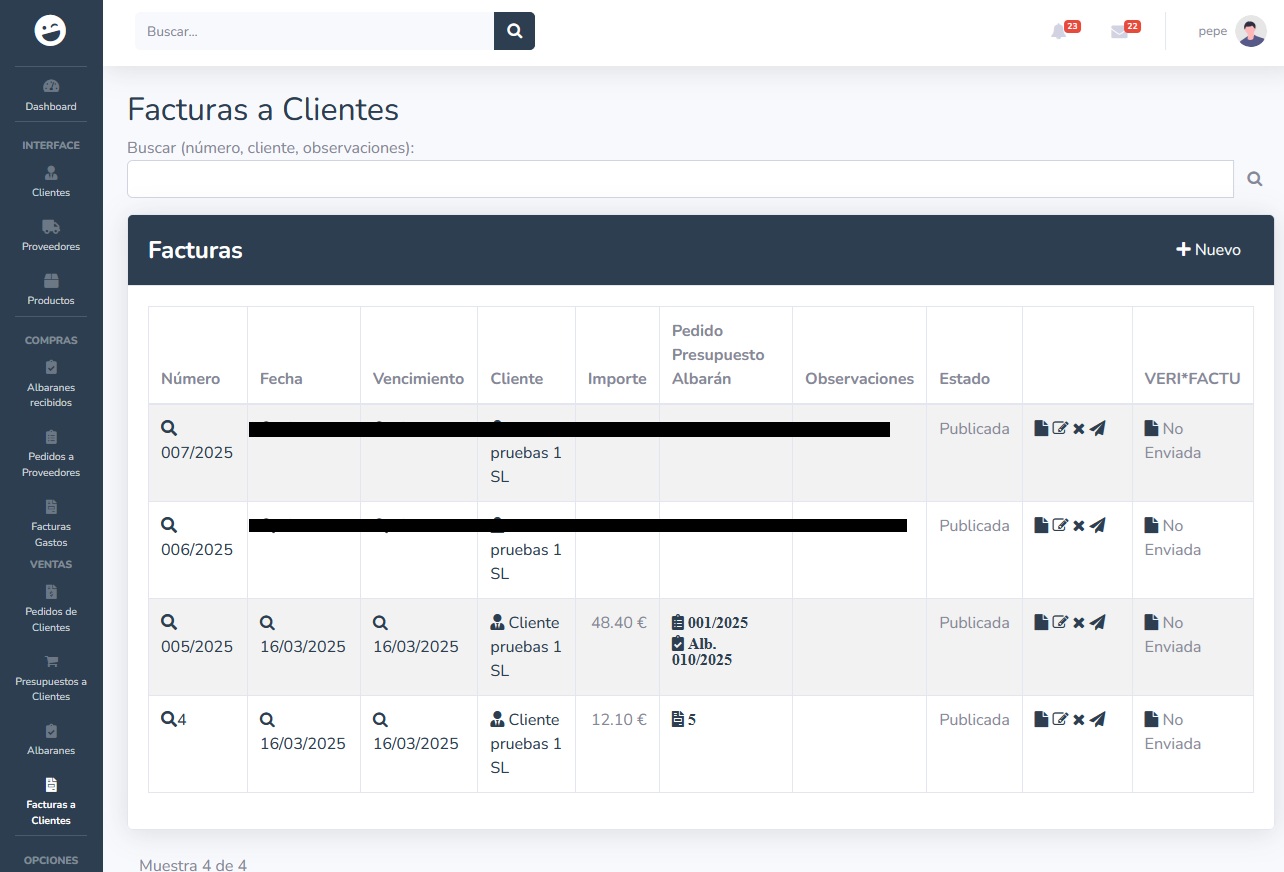
Task: Focus the invoice search field (número, cliente, observaciones)
Action: coord(680,179)
